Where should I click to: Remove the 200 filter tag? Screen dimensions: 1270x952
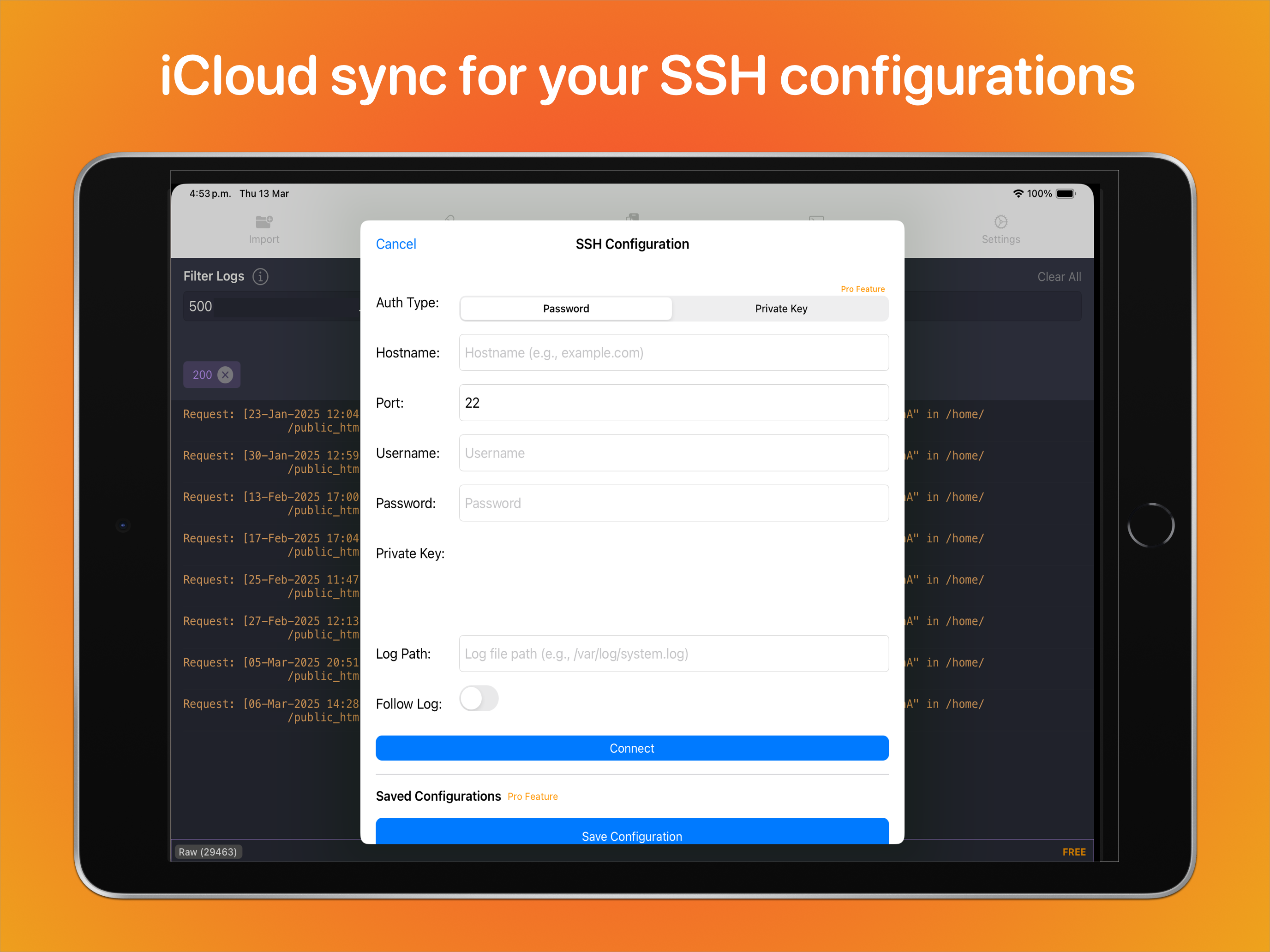click(x=226, y=375)
